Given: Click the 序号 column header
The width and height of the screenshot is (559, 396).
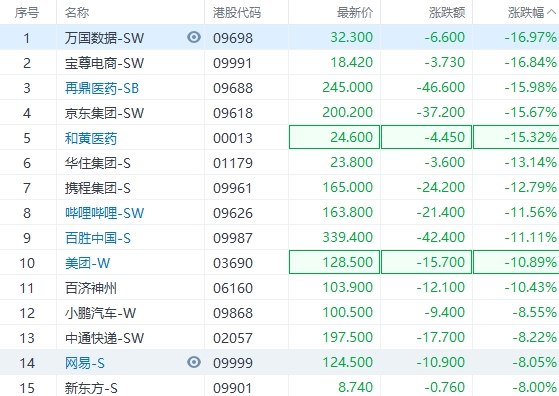Looking at the screenshot, I should 27,12.
